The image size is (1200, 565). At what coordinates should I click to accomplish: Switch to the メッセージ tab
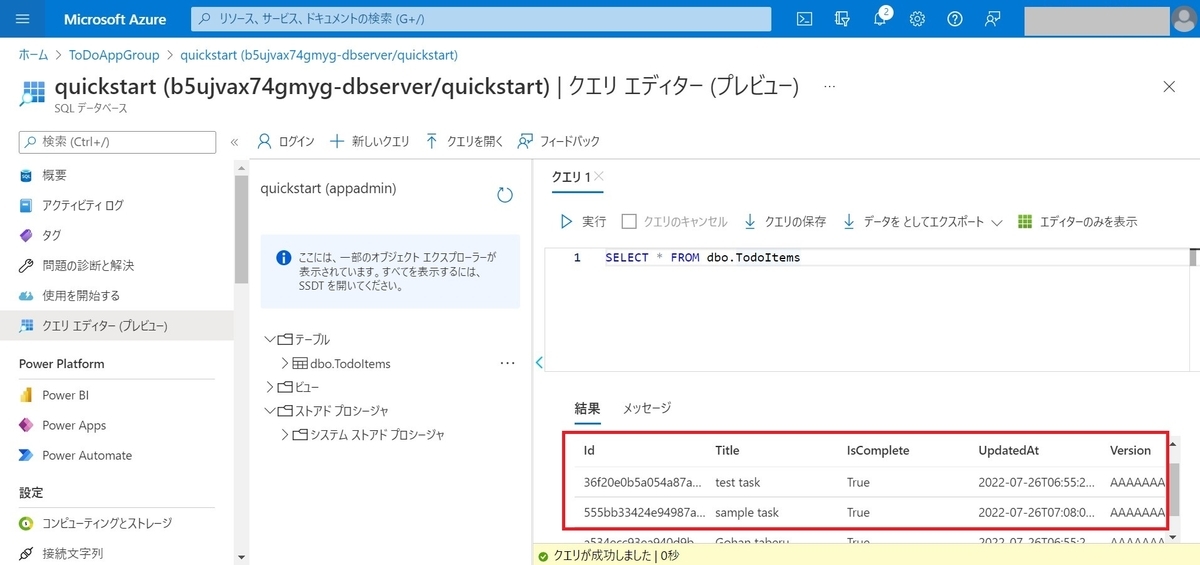647,408
